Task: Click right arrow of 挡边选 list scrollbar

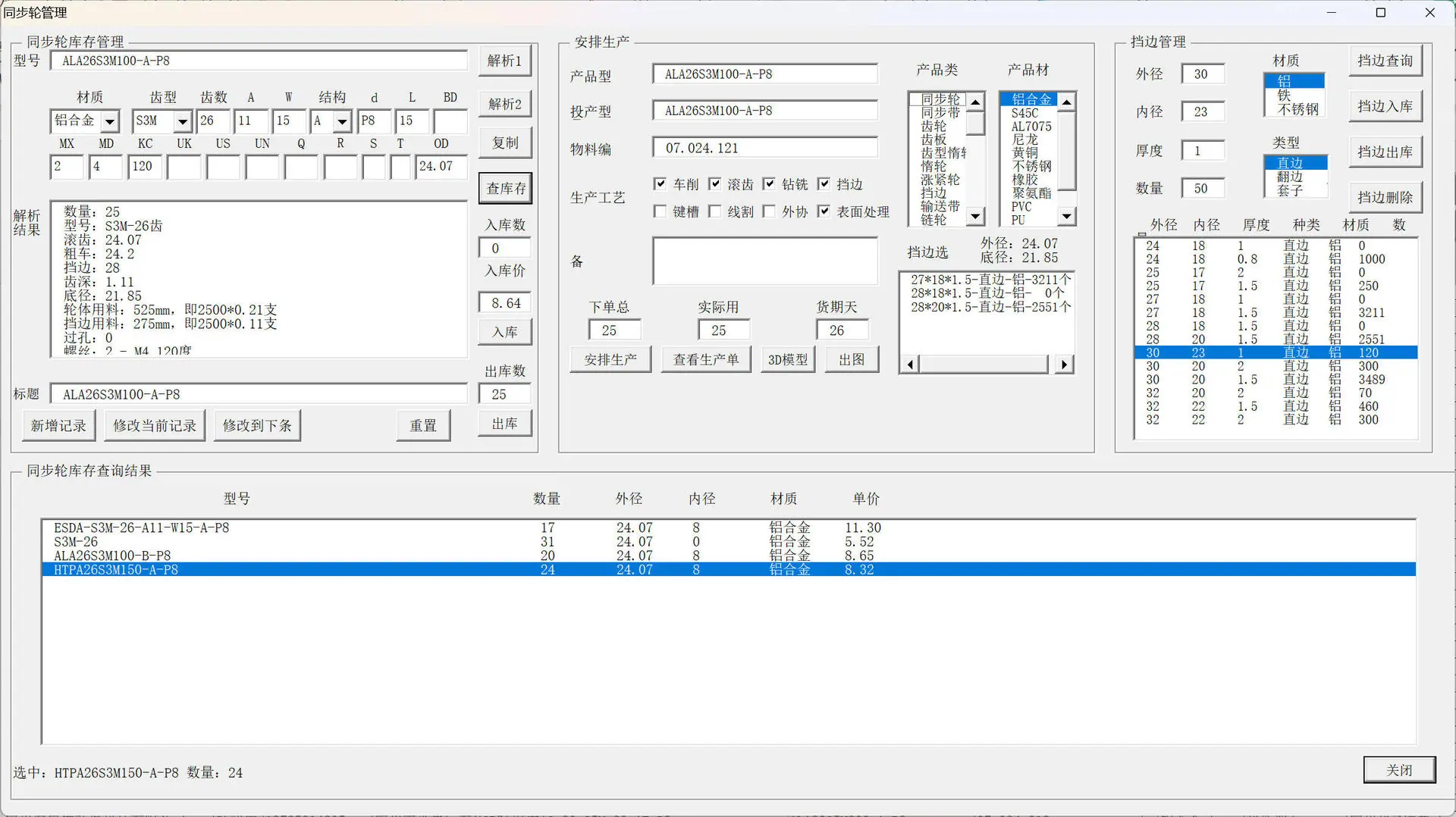Action: pyautogui.click(x=1065, y=365)
